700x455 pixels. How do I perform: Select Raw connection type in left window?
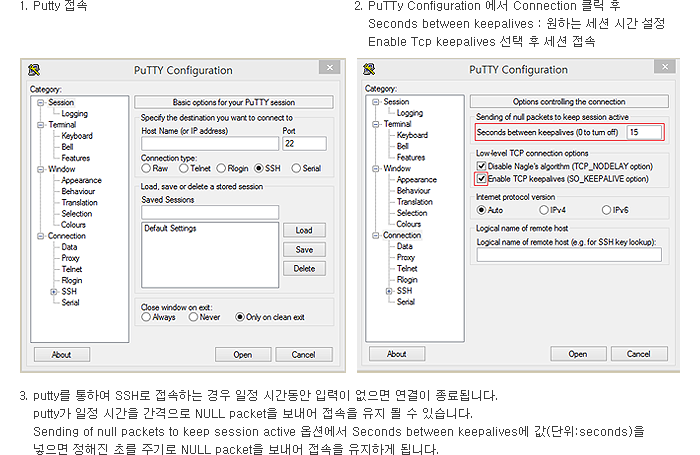pos(146,168)
